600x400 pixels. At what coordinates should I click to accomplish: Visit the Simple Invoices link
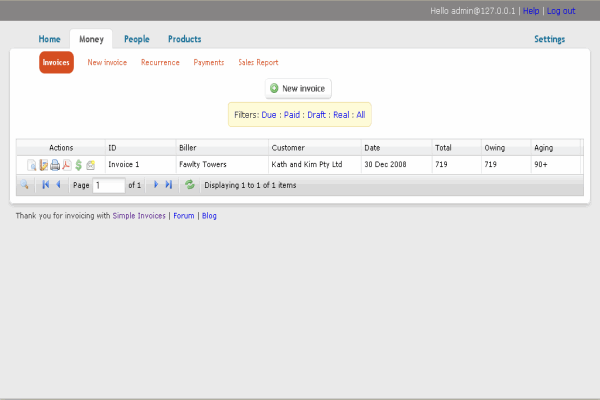point(139,216)
